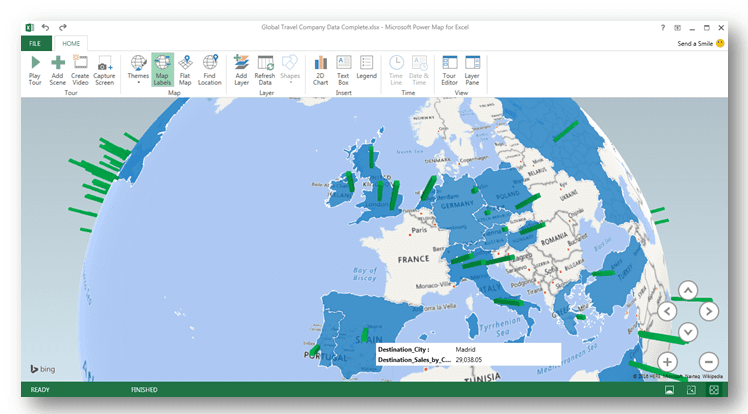Capture the screen
This screenshot has width=748, height=414.
[104, 71]
